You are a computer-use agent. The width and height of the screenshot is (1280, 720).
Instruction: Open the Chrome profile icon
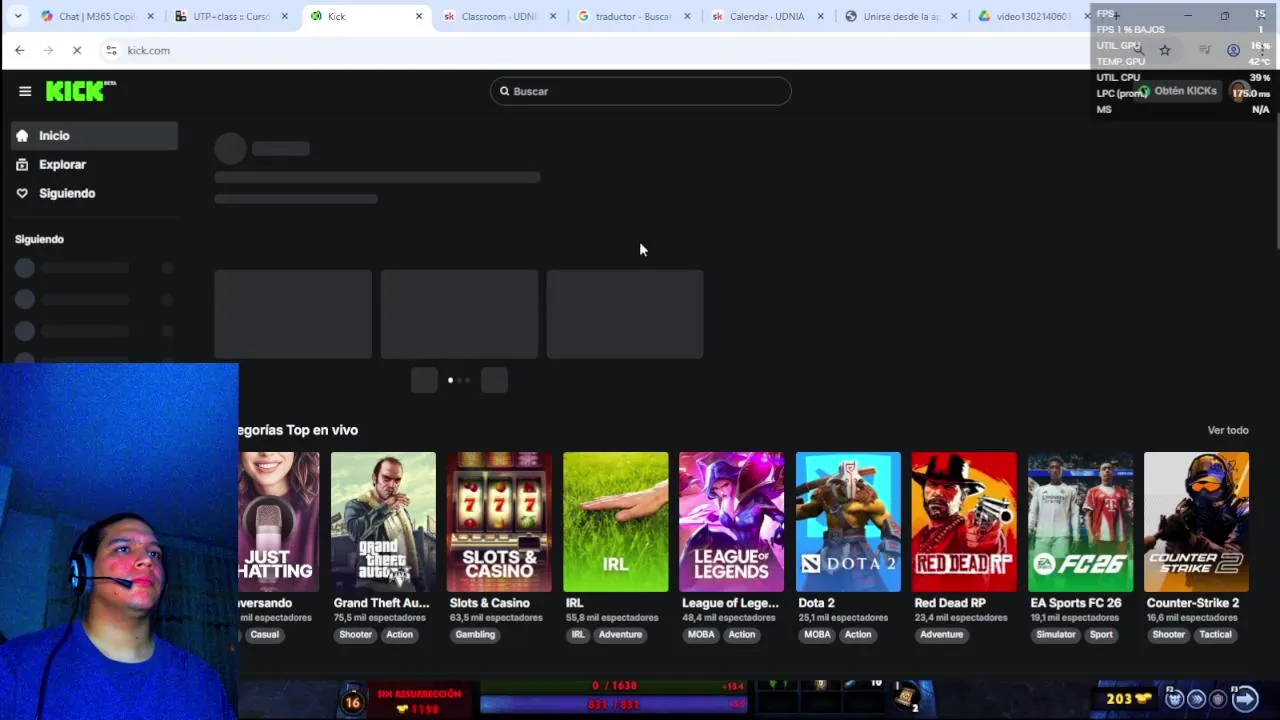(1233, 50)
